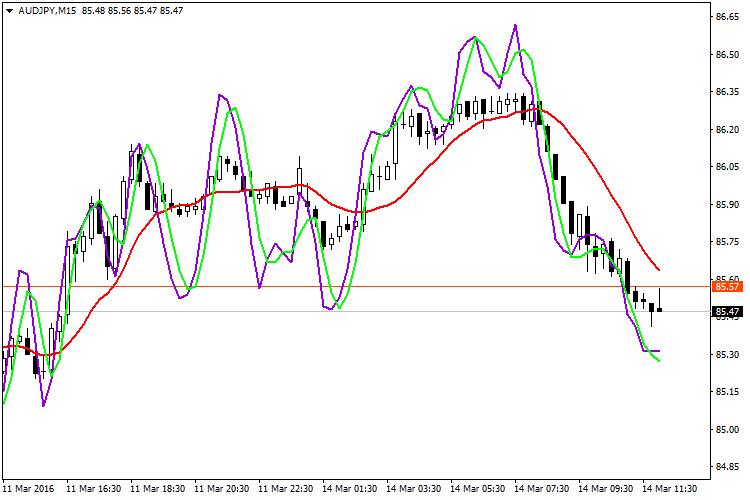Click the 11 Mar 20:30 time label

point(222,489)
